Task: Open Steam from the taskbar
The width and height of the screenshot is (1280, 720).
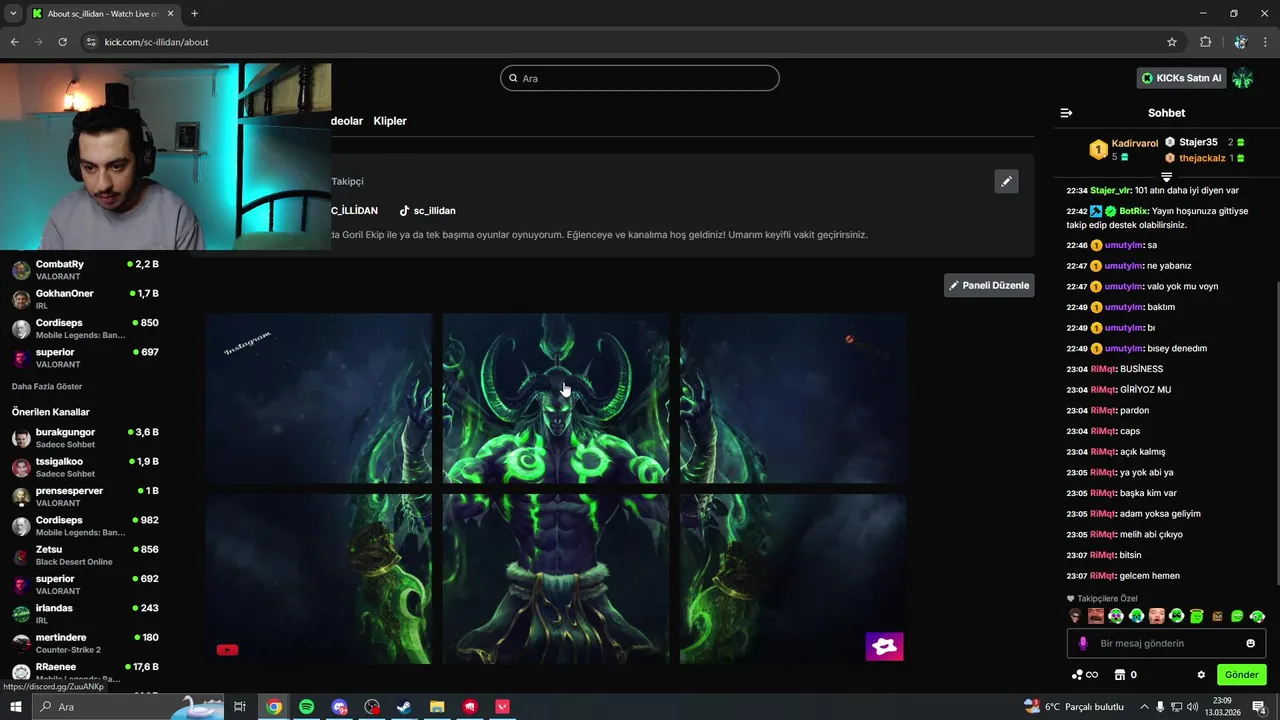Action: click(404, 707)
